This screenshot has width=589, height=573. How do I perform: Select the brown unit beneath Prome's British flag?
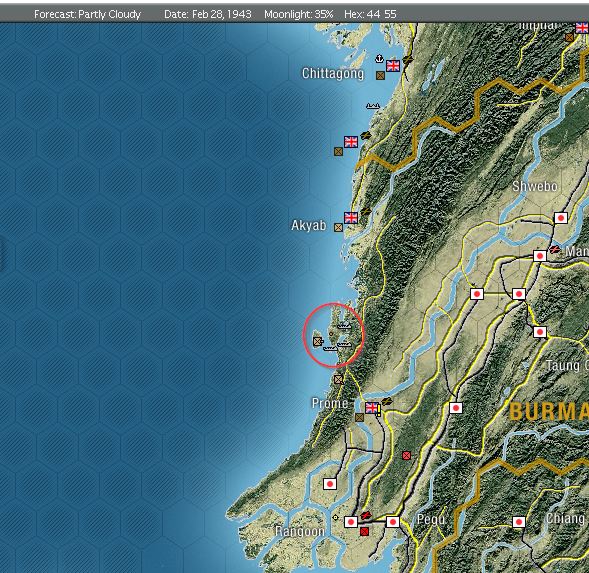click(x=359, y=417)
